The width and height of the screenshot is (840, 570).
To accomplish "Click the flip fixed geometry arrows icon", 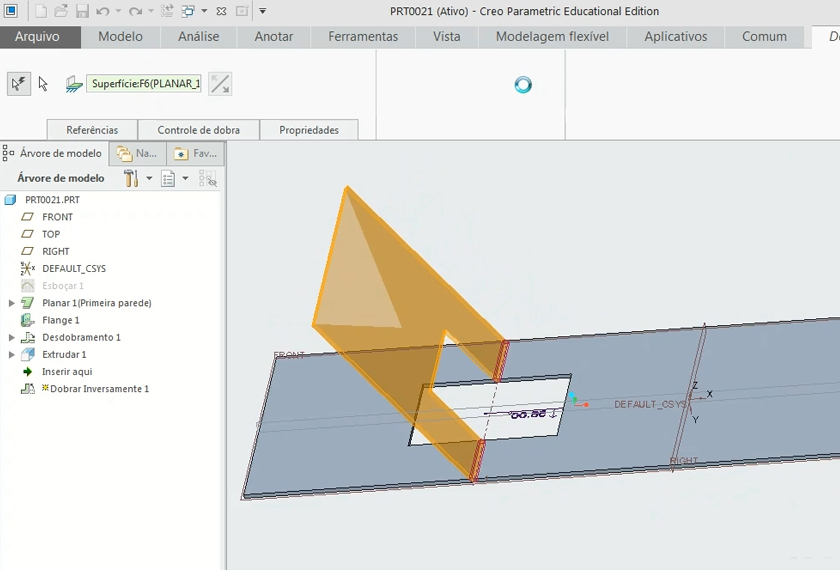I will coord(220,84).
